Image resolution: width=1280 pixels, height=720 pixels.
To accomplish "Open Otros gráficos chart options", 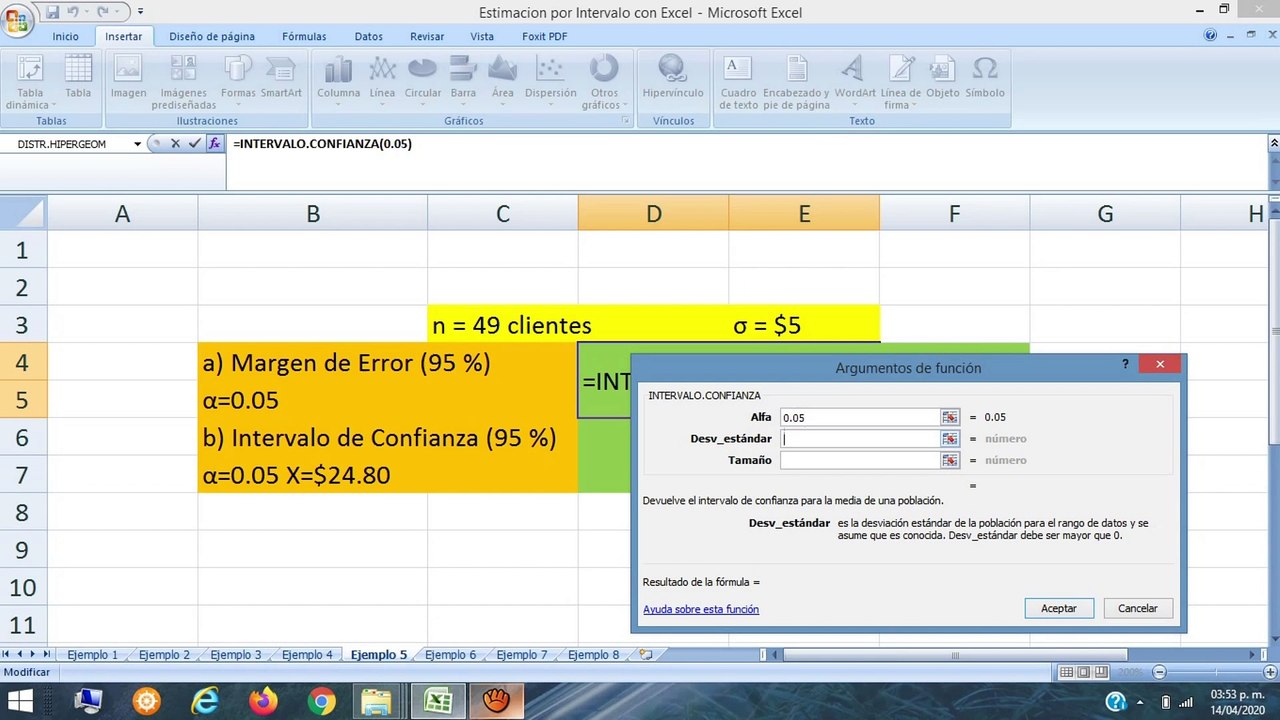I will [604, 82].
